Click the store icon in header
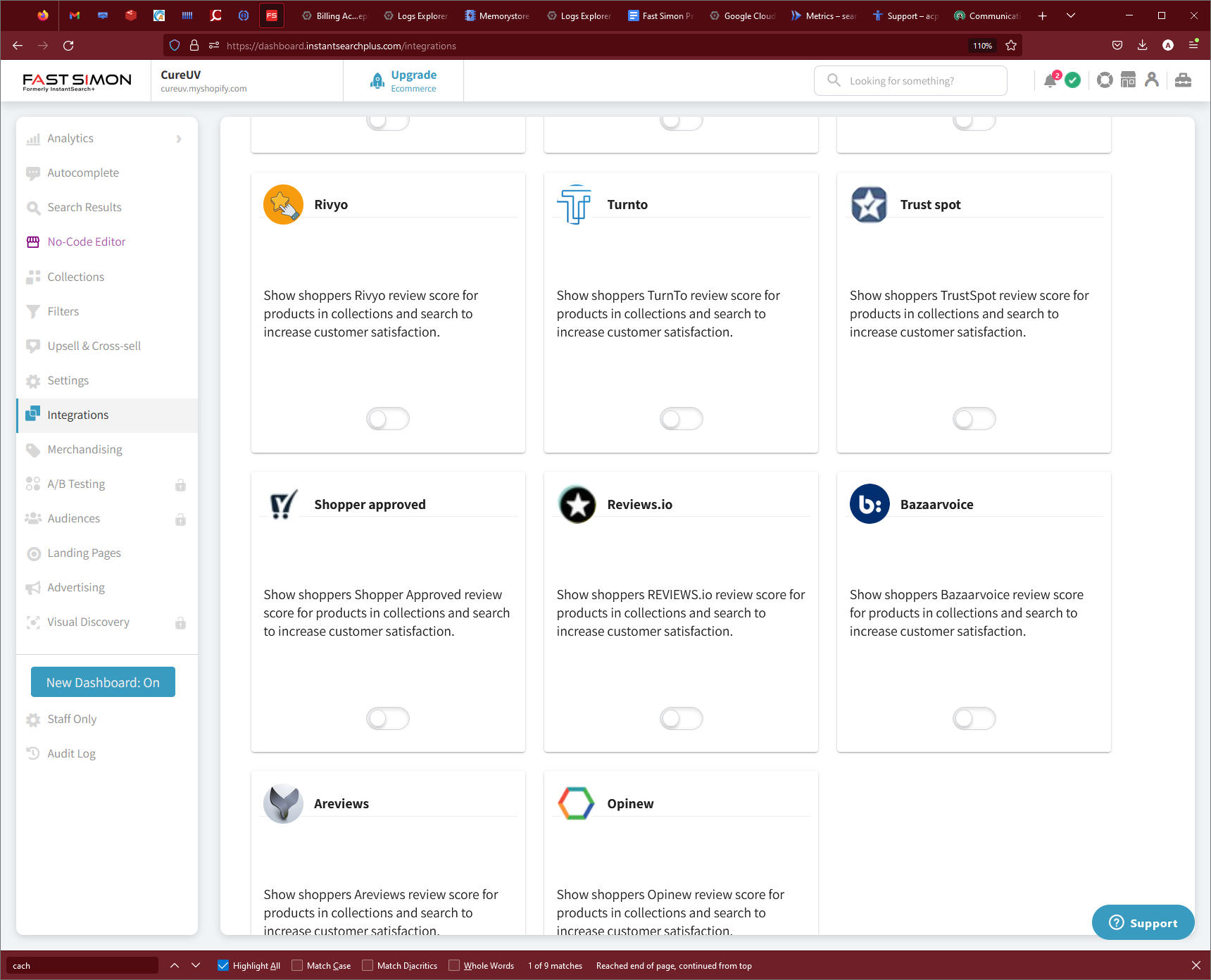The image size is (1211, 980). 1128,80
